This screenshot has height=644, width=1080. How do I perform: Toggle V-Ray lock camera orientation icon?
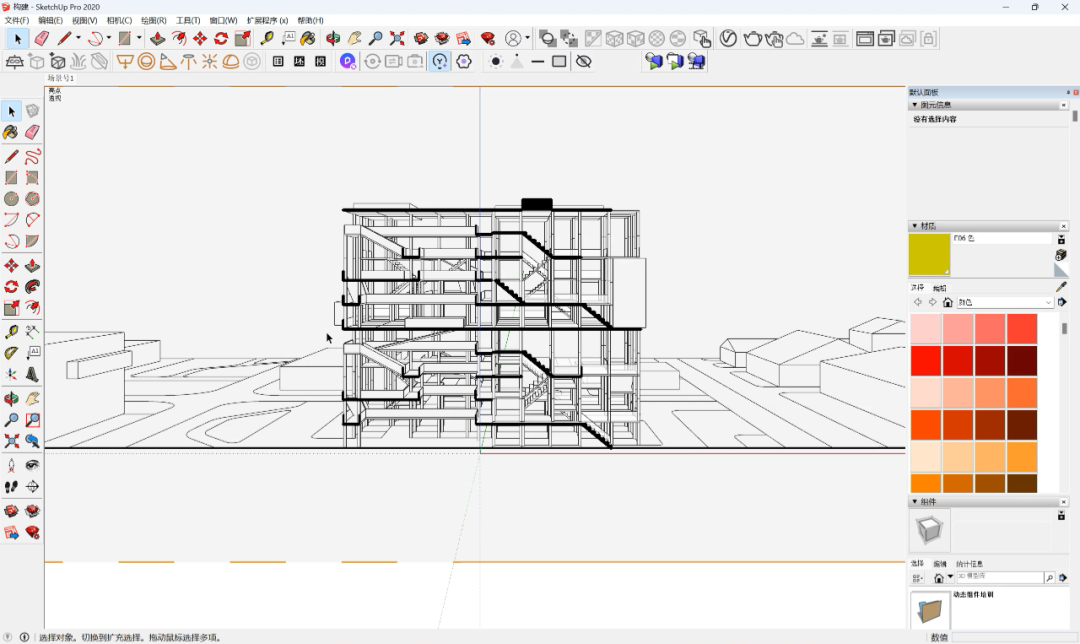[928, 39]
